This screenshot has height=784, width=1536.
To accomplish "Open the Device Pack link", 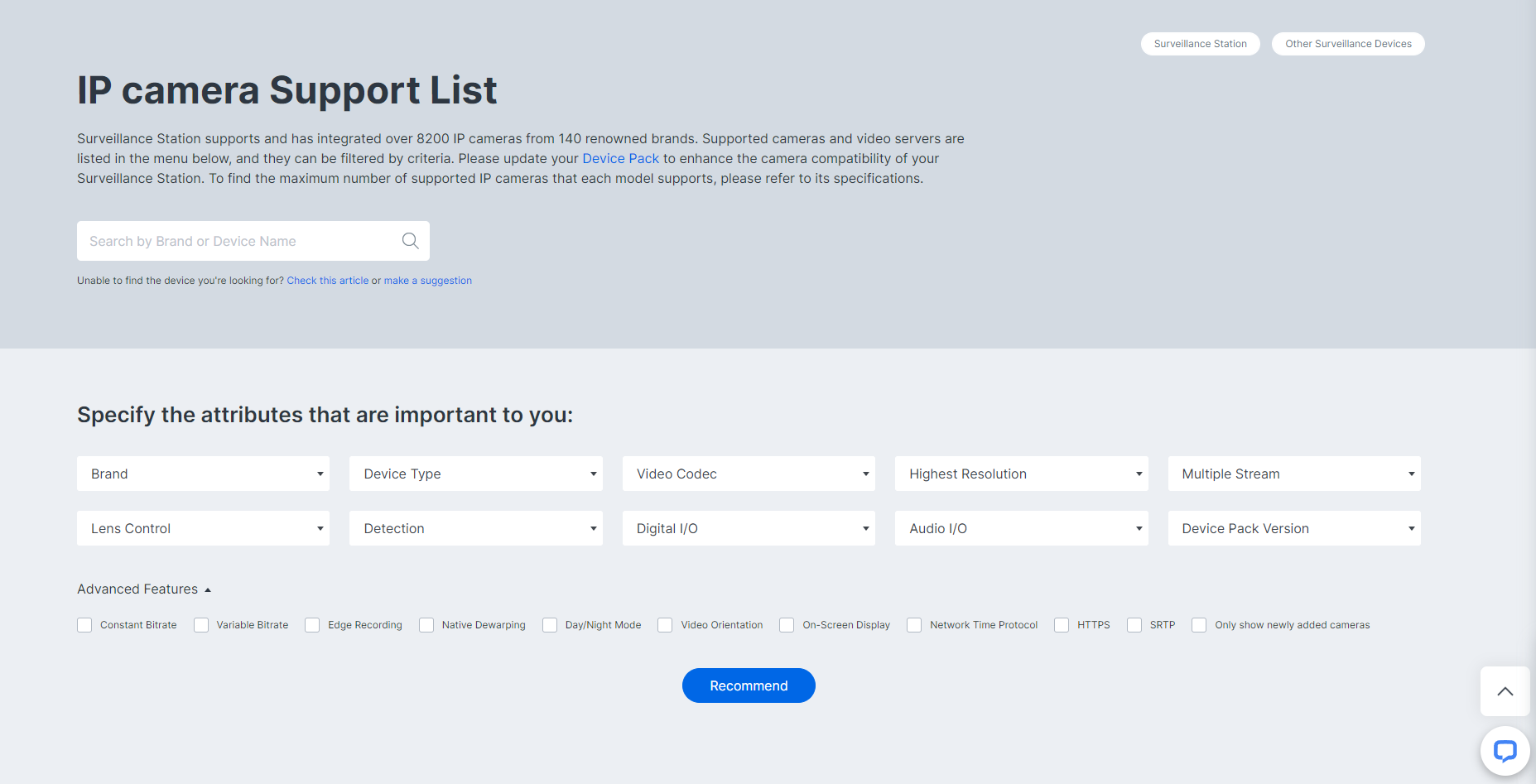I will tap(621, 158).
